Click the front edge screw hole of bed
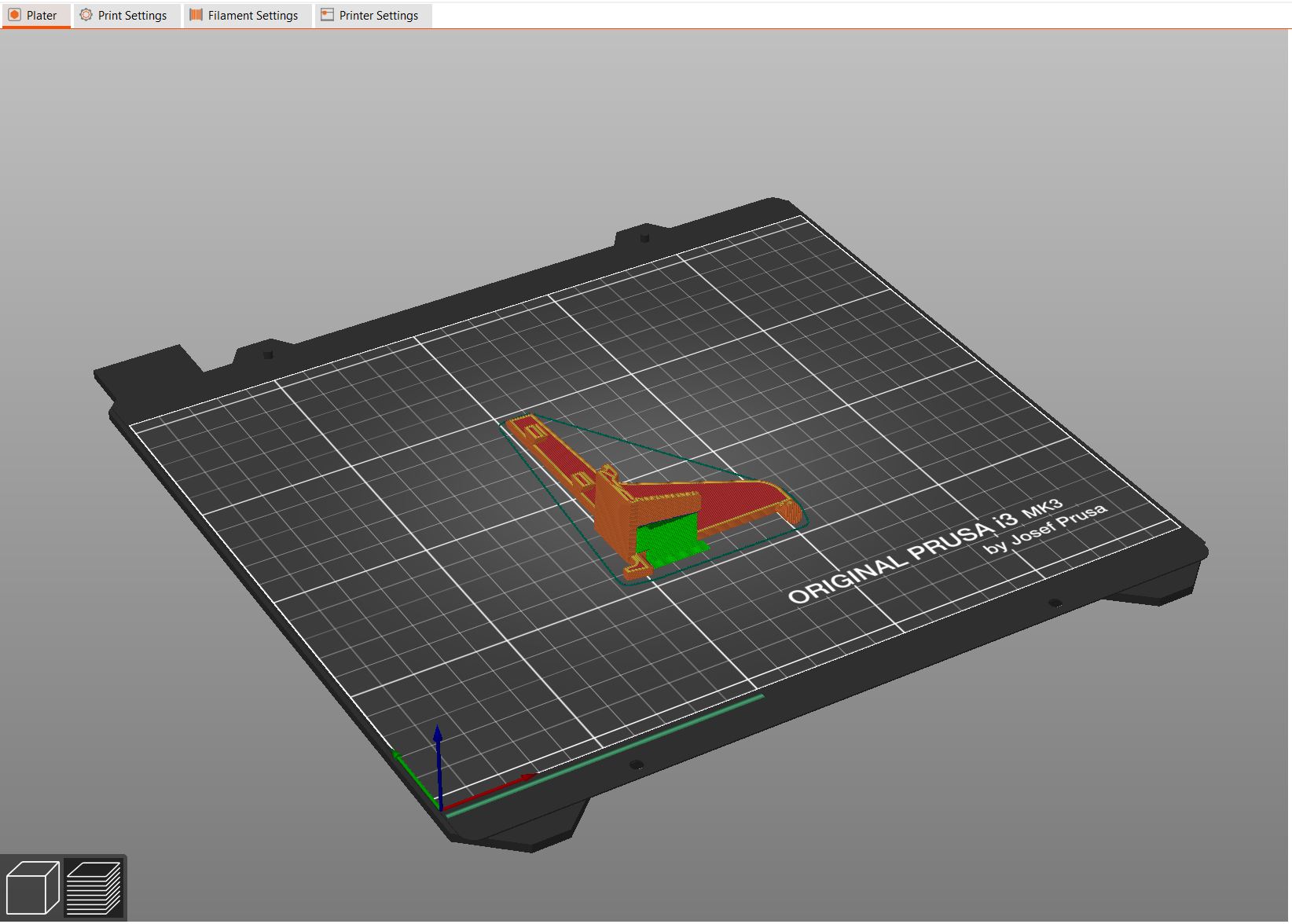1292x924 pixels. coord(637,764)
